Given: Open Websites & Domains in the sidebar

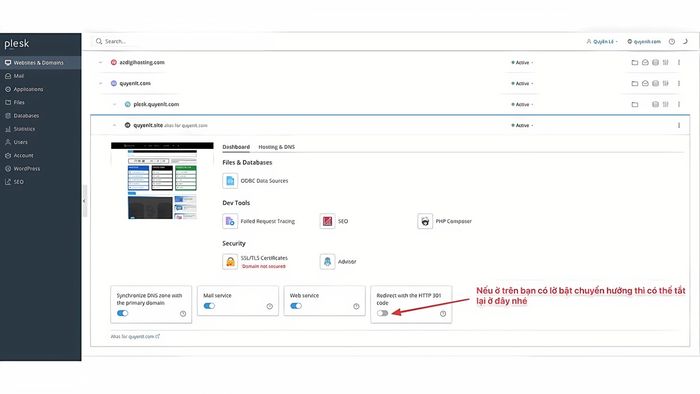Looking at the screenshot, I should [41, 63].
